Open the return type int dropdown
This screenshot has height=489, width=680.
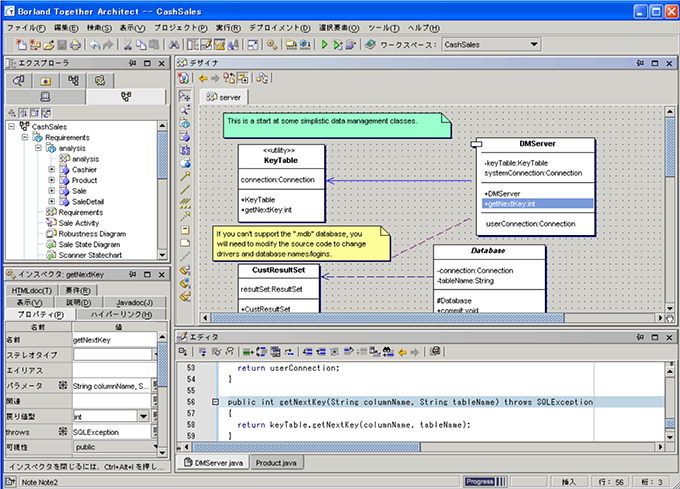click(143, 416)
